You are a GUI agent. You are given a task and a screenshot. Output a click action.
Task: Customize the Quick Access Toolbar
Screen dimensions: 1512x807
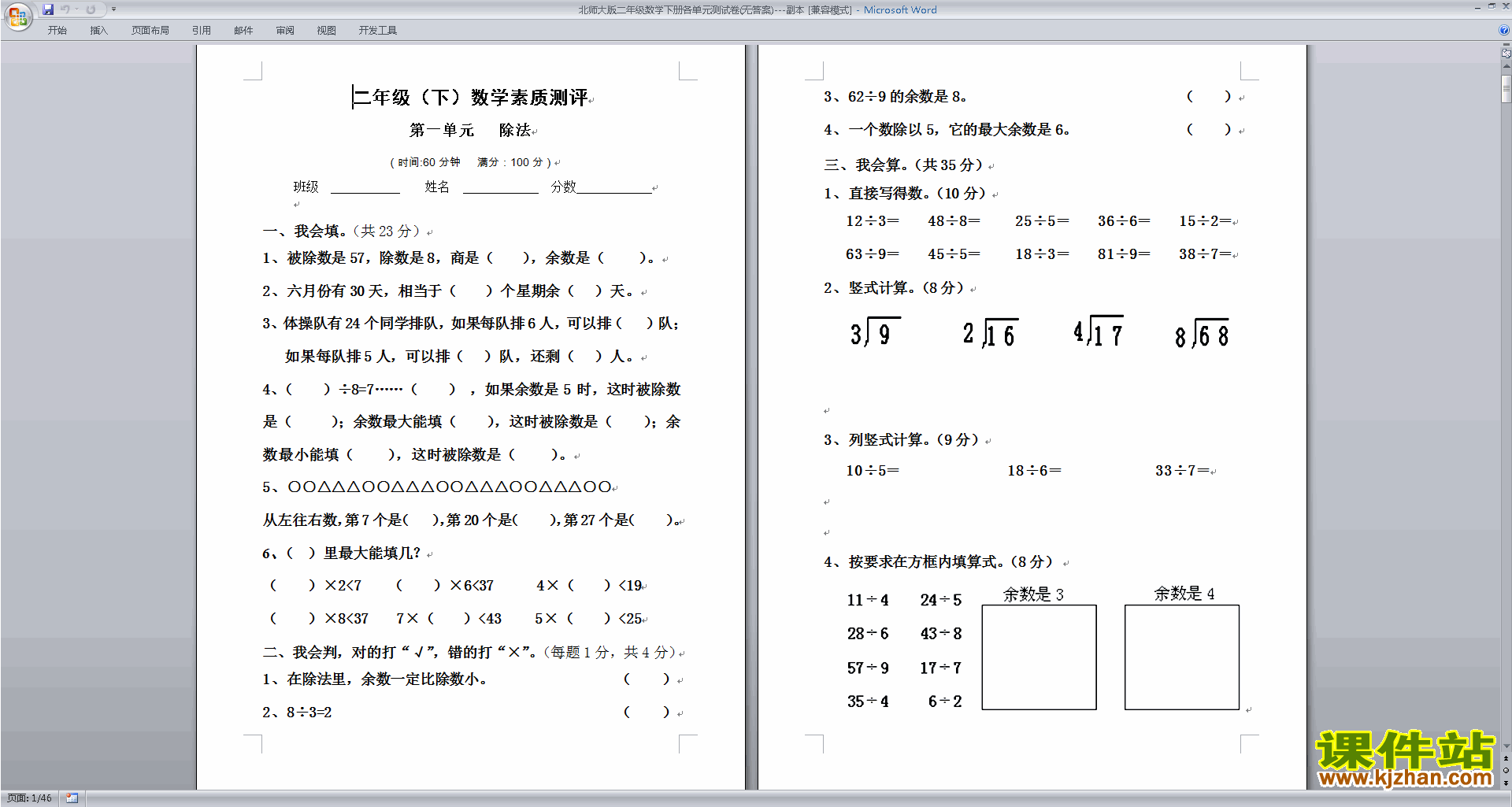[113, 9]
